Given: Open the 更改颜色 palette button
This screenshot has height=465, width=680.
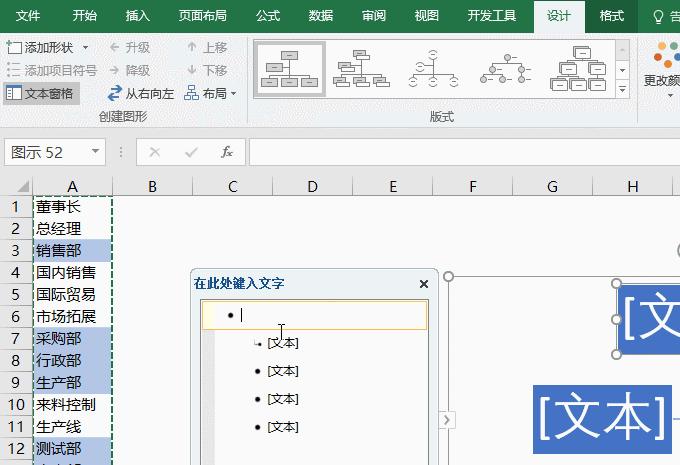Looking at the screenshot, I should click(x=664, y=69).
